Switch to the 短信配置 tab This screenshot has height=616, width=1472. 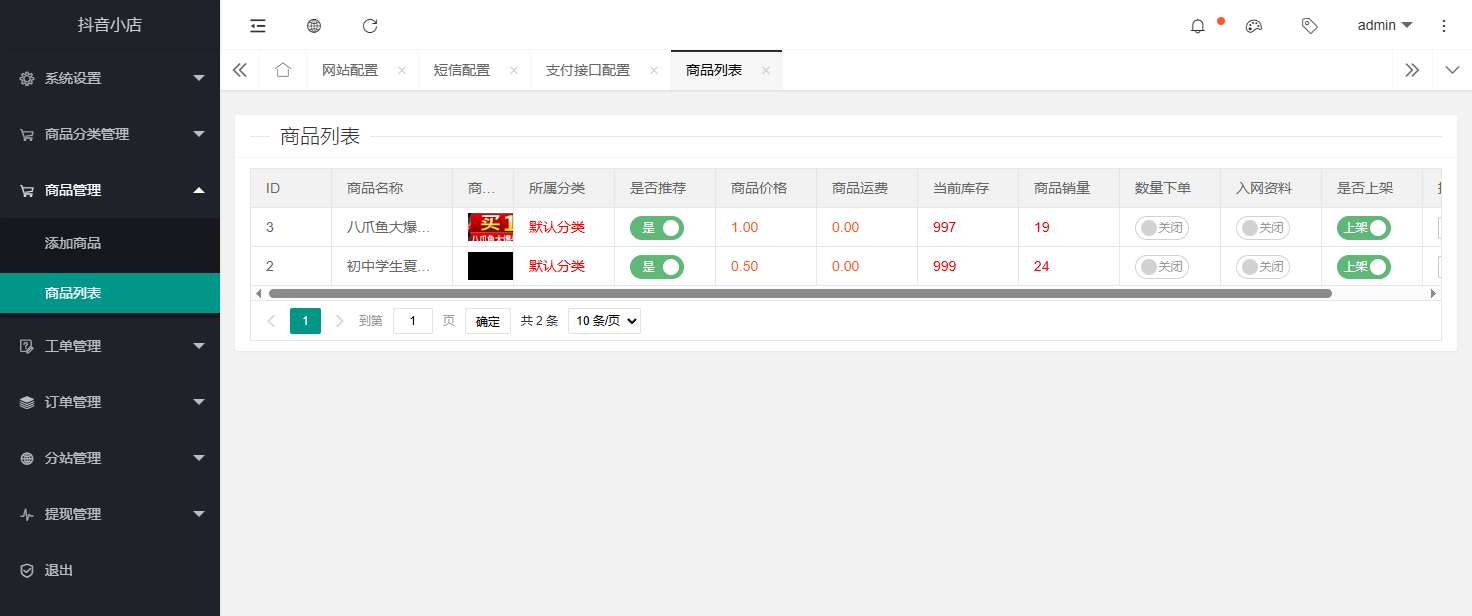(x=462, y=70)
